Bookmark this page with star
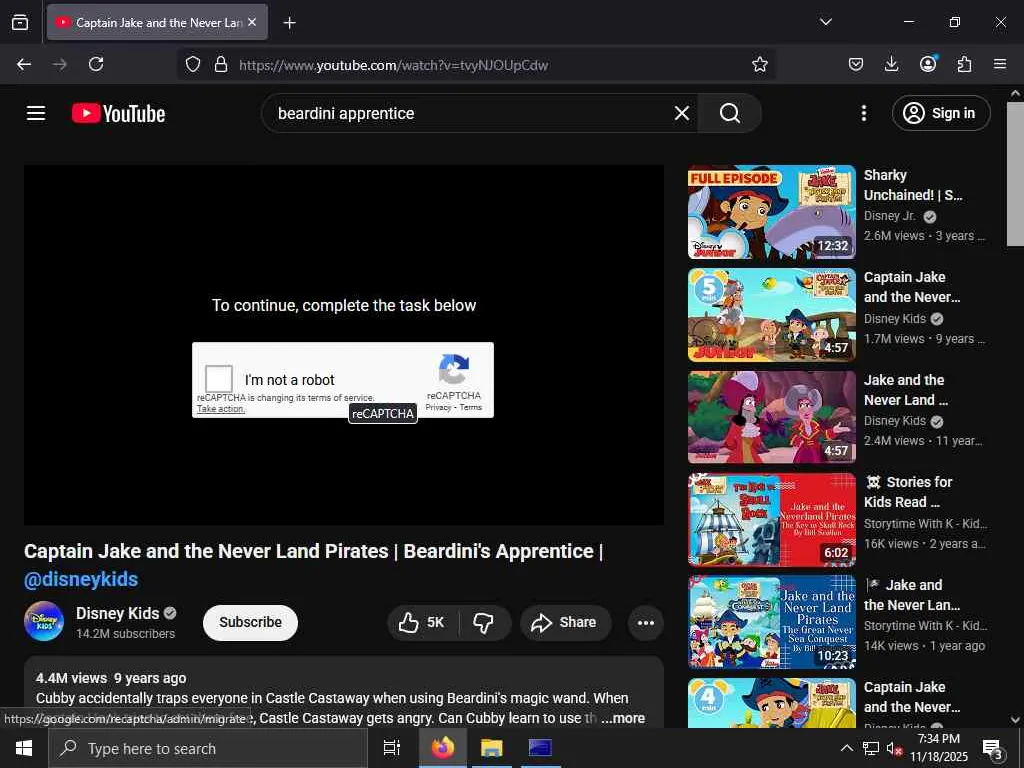Viewport: 1024px width, 768px height. click(759, 64)
